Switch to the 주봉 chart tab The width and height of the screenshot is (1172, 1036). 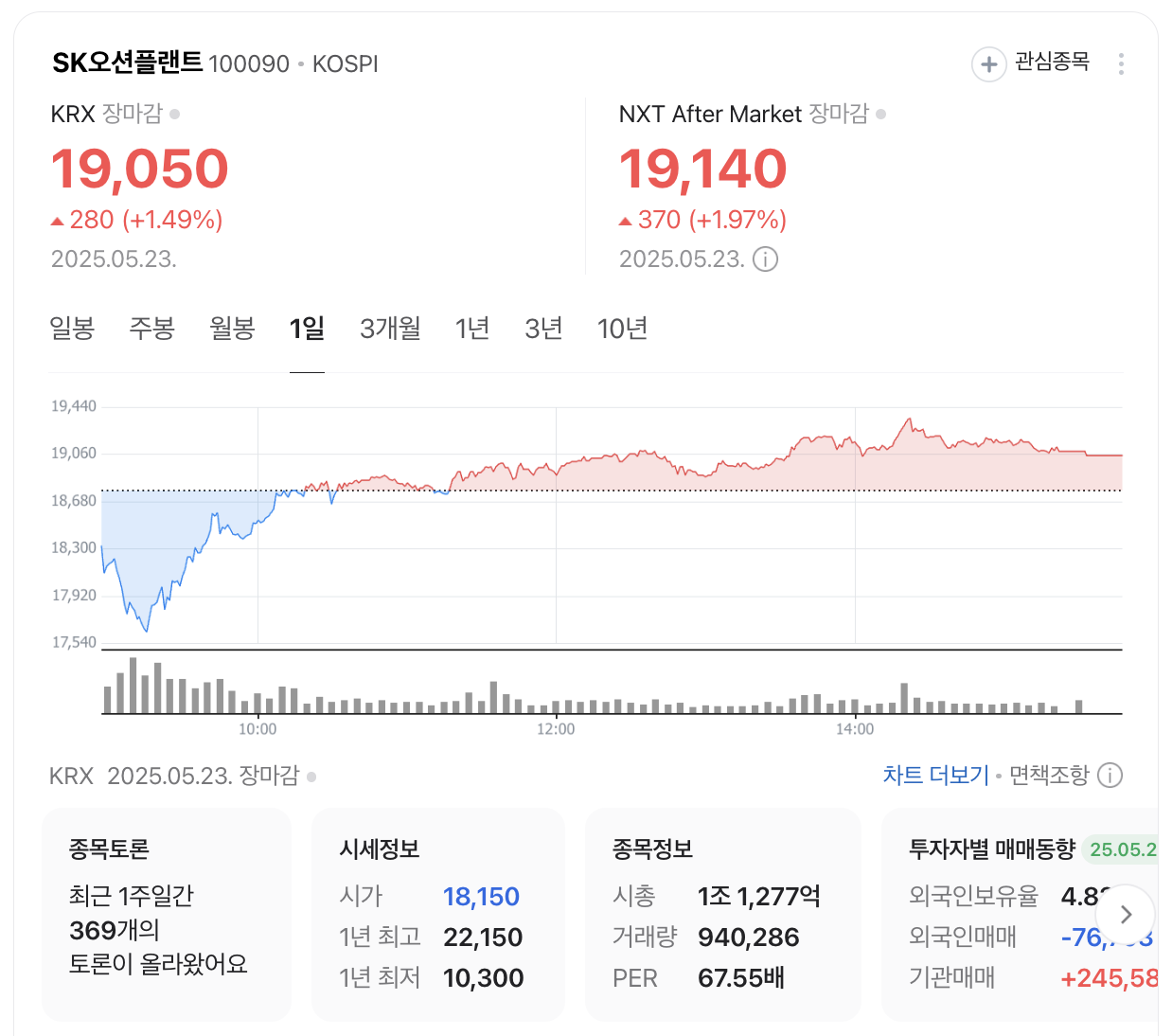click(151, 328)
